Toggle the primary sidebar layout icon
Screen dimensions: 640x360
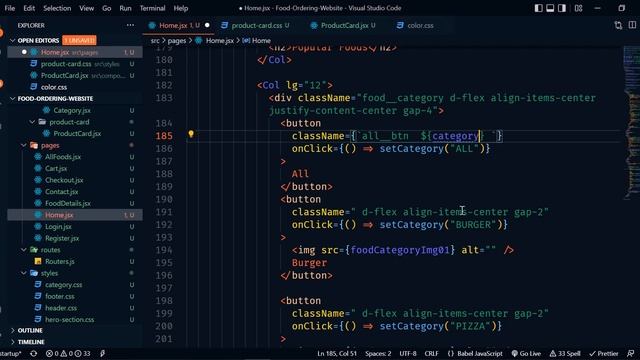[538, 8]
